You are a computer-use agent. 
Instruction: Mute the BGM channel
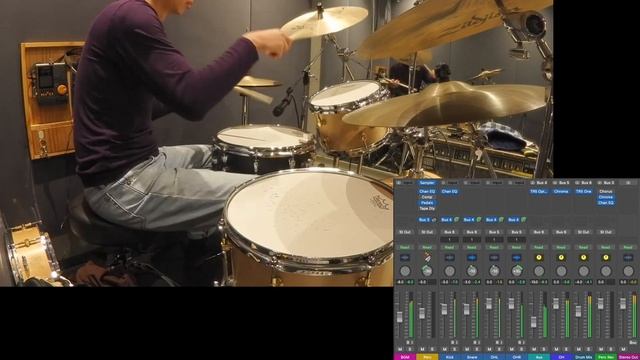400,349
